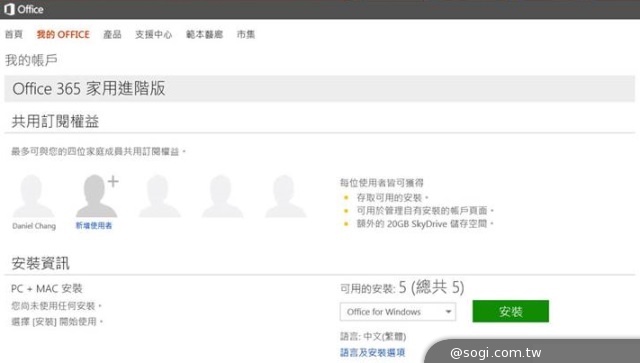
Task: Open the Office for Windows dropdown
Action: click(x=398, y=312)
